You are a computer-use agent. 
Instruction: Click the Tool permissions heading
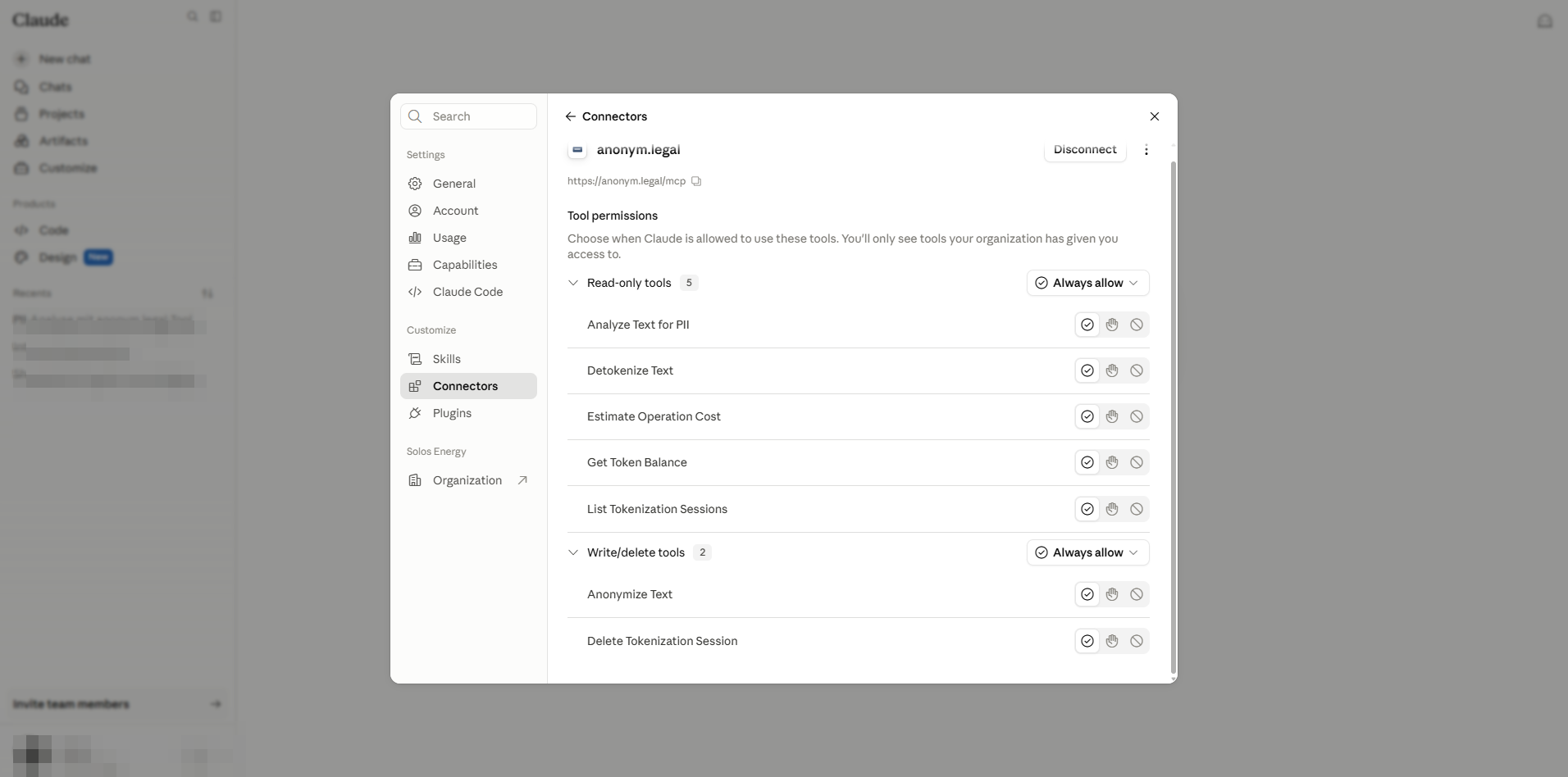[x=613, y=216]
